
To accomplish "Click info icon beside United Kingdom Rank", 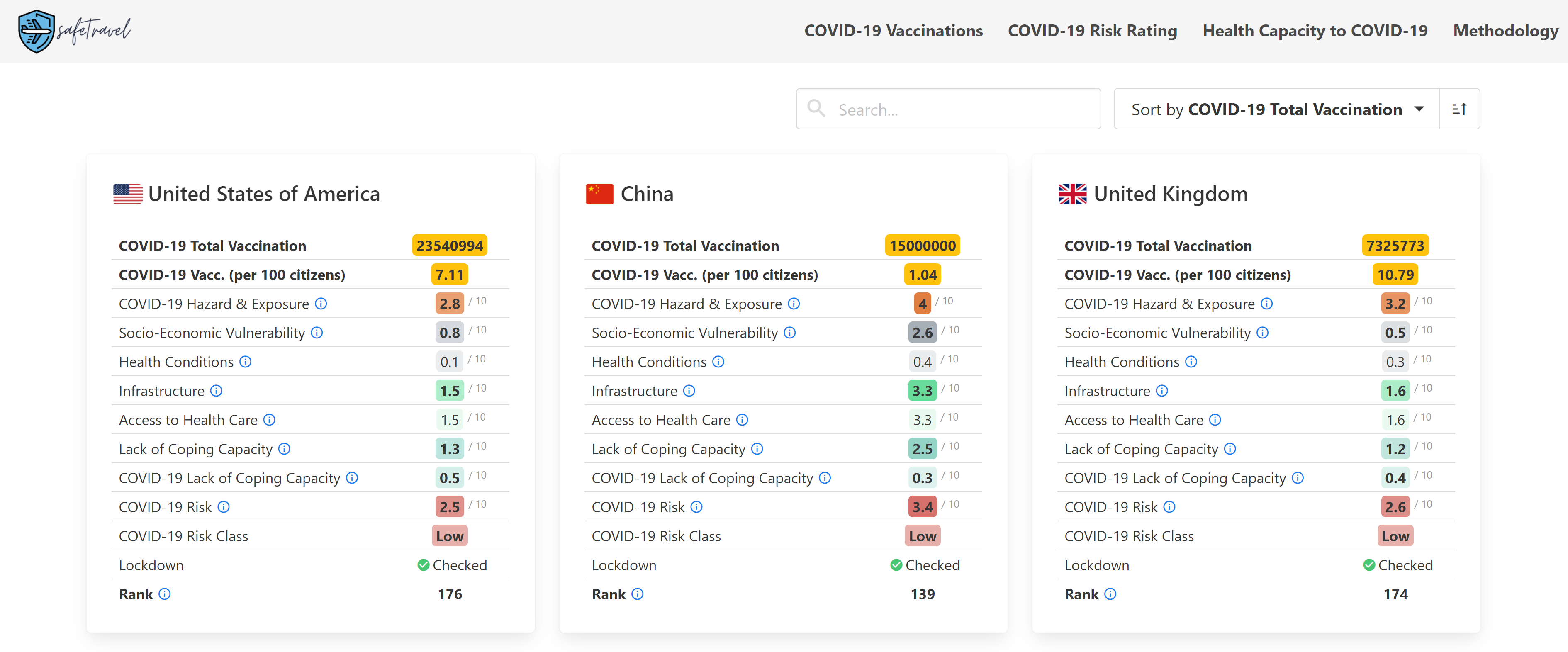I will click(x=1110, y=594).
